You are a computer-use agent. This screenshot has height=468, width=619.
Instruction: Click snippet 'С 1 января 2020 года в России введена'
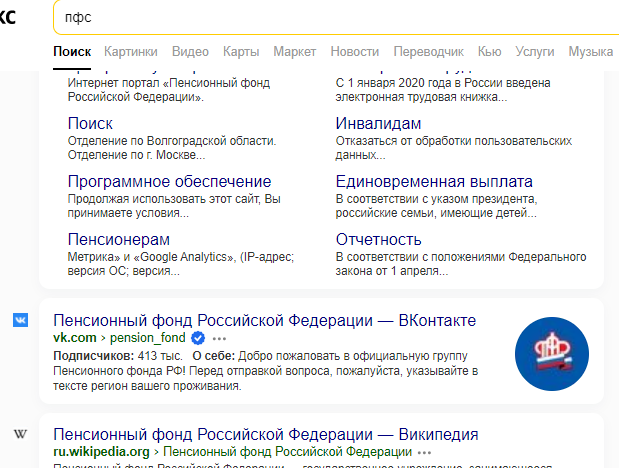443,83
